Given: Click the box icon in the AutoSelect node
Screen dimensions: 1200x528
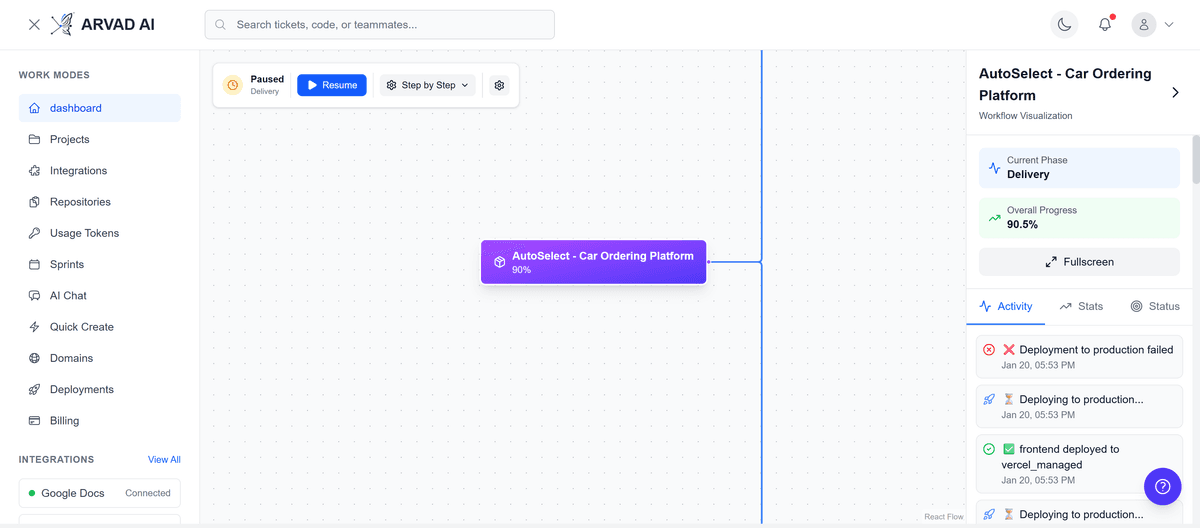Looking at the screenshot, I should point(500,262).
